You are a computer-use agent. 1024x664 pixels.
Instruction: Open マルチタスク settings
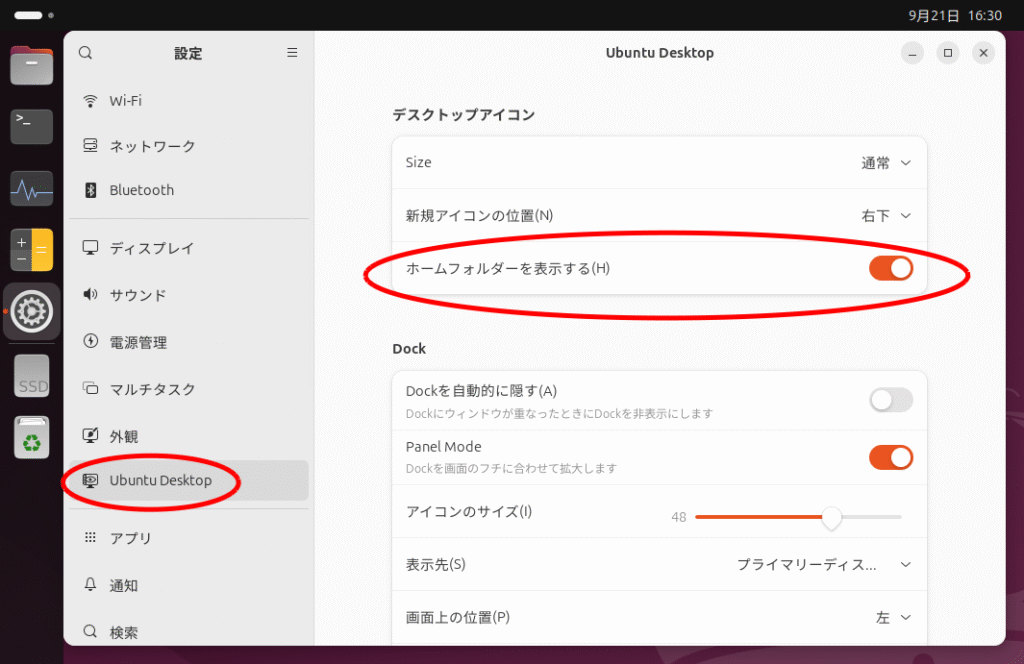click(189, 389)
